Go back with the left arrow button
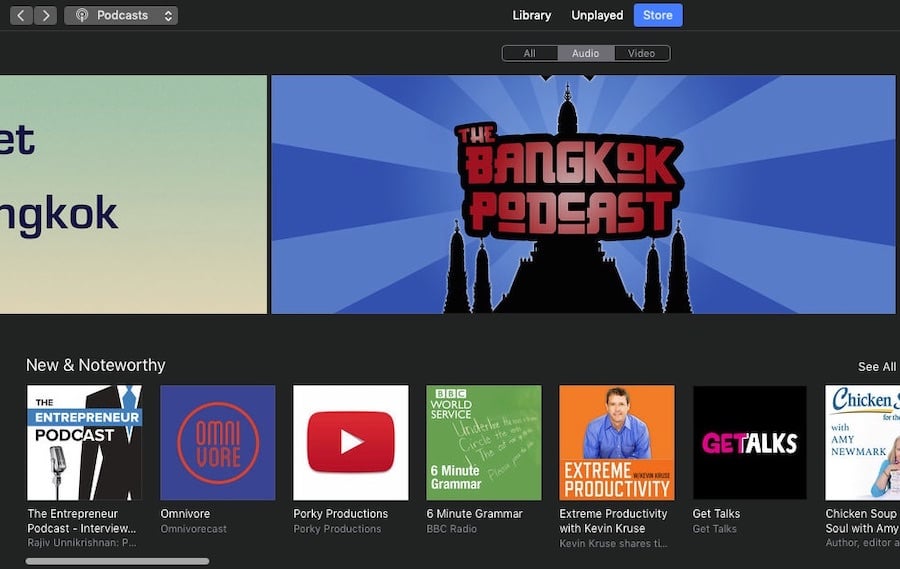This screenshot has height=569, width=900. point(21,16)
